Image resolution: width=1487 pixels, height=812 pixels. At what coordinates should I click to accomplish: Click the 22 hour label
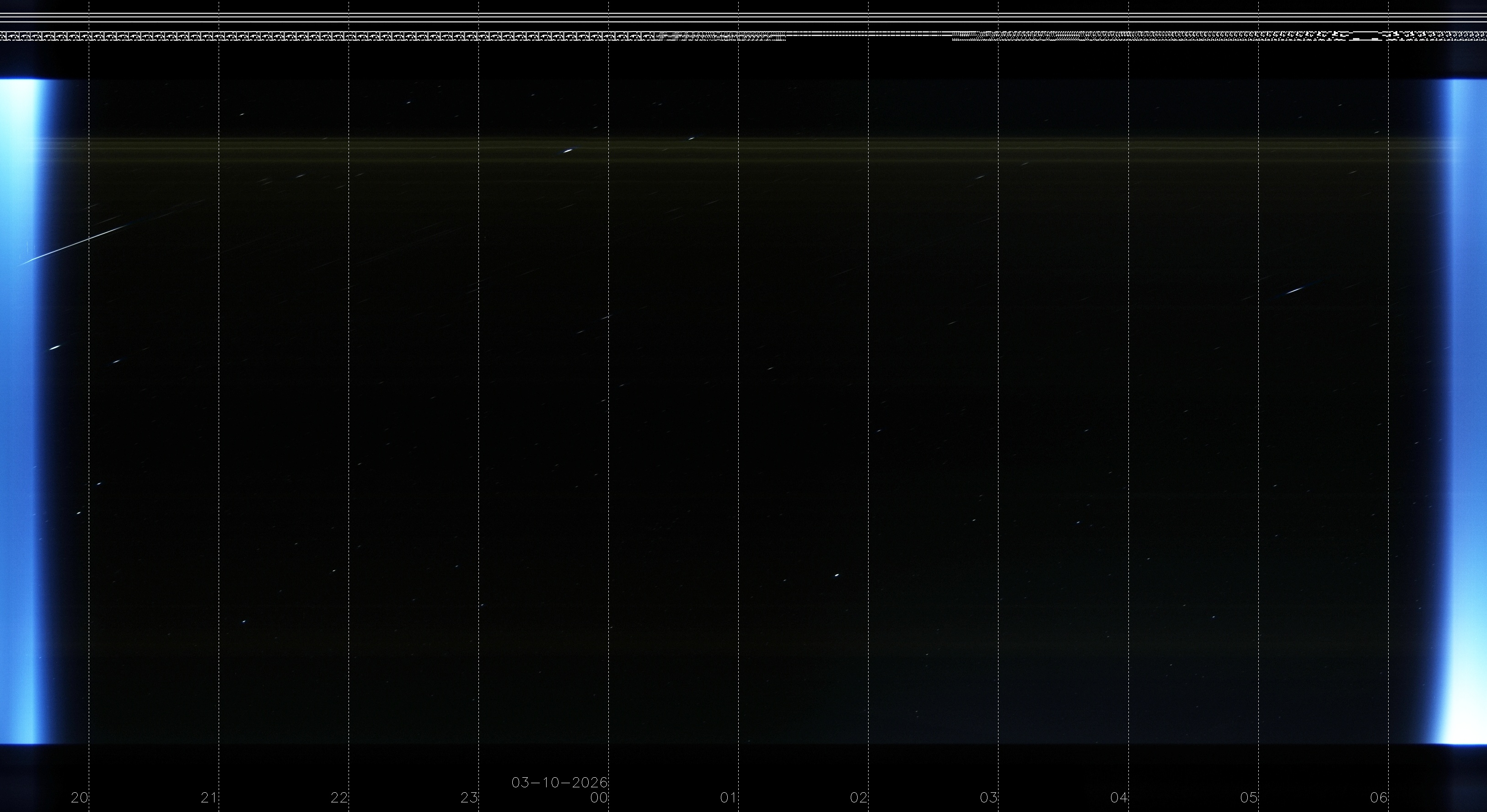tap(339, 798)
